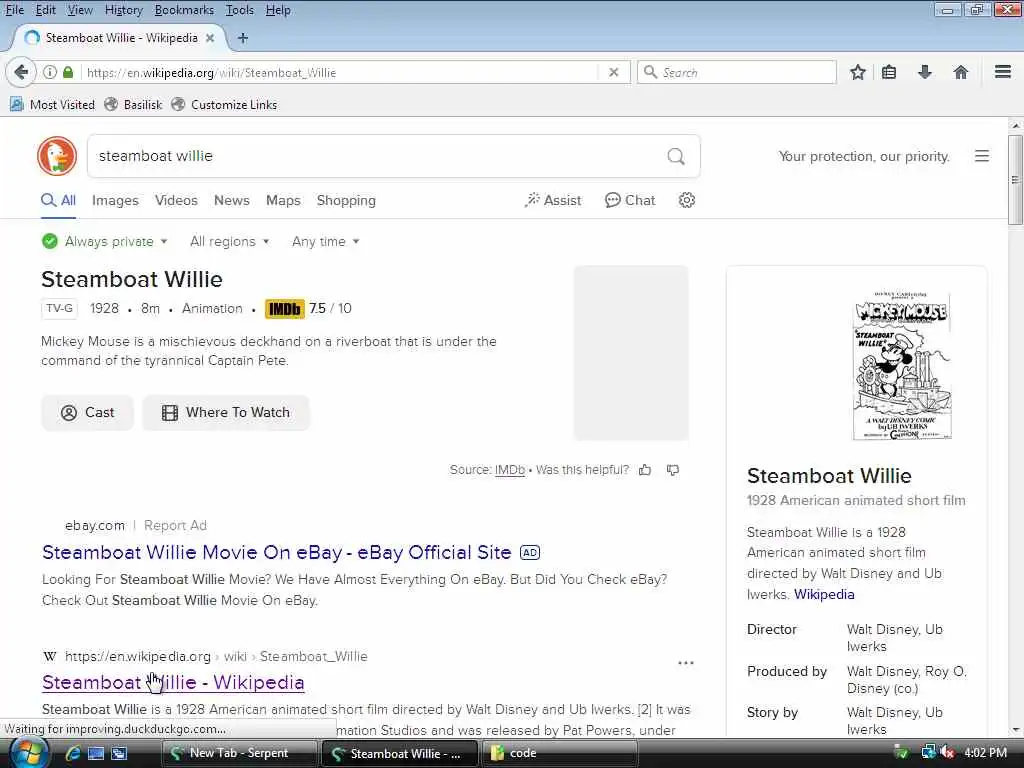Open the Tools menu

pos(239,10)
